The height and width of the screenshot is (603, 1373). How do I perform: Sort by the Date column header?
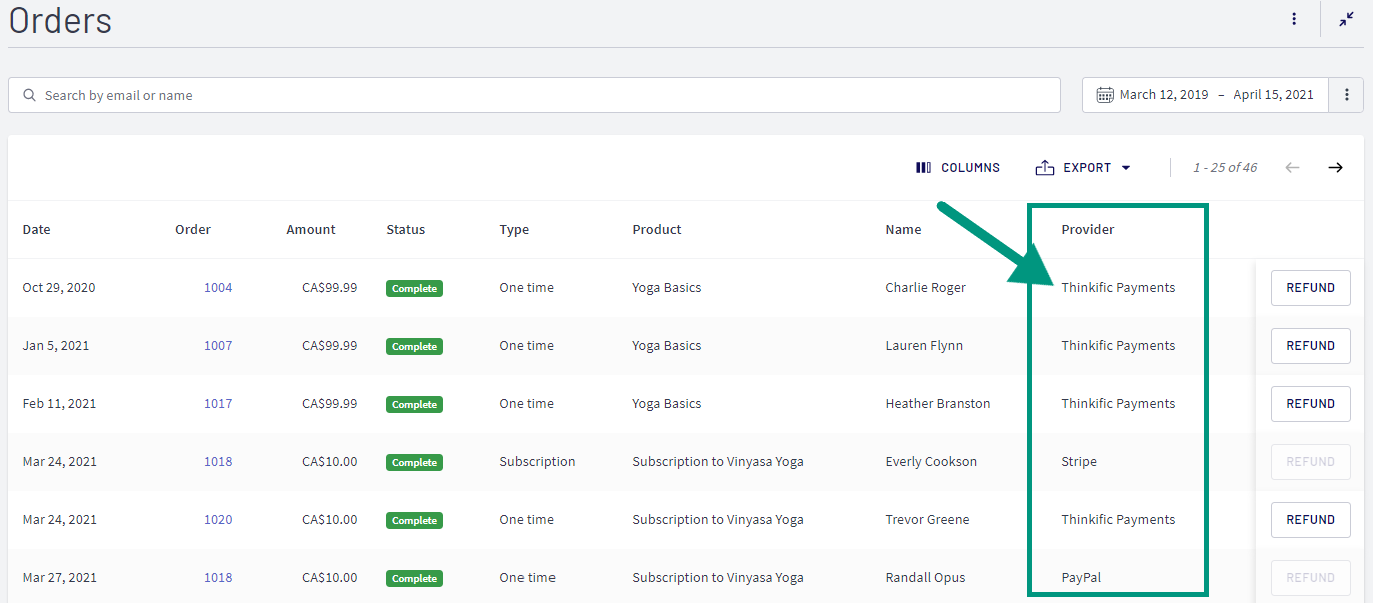(37, 230)
